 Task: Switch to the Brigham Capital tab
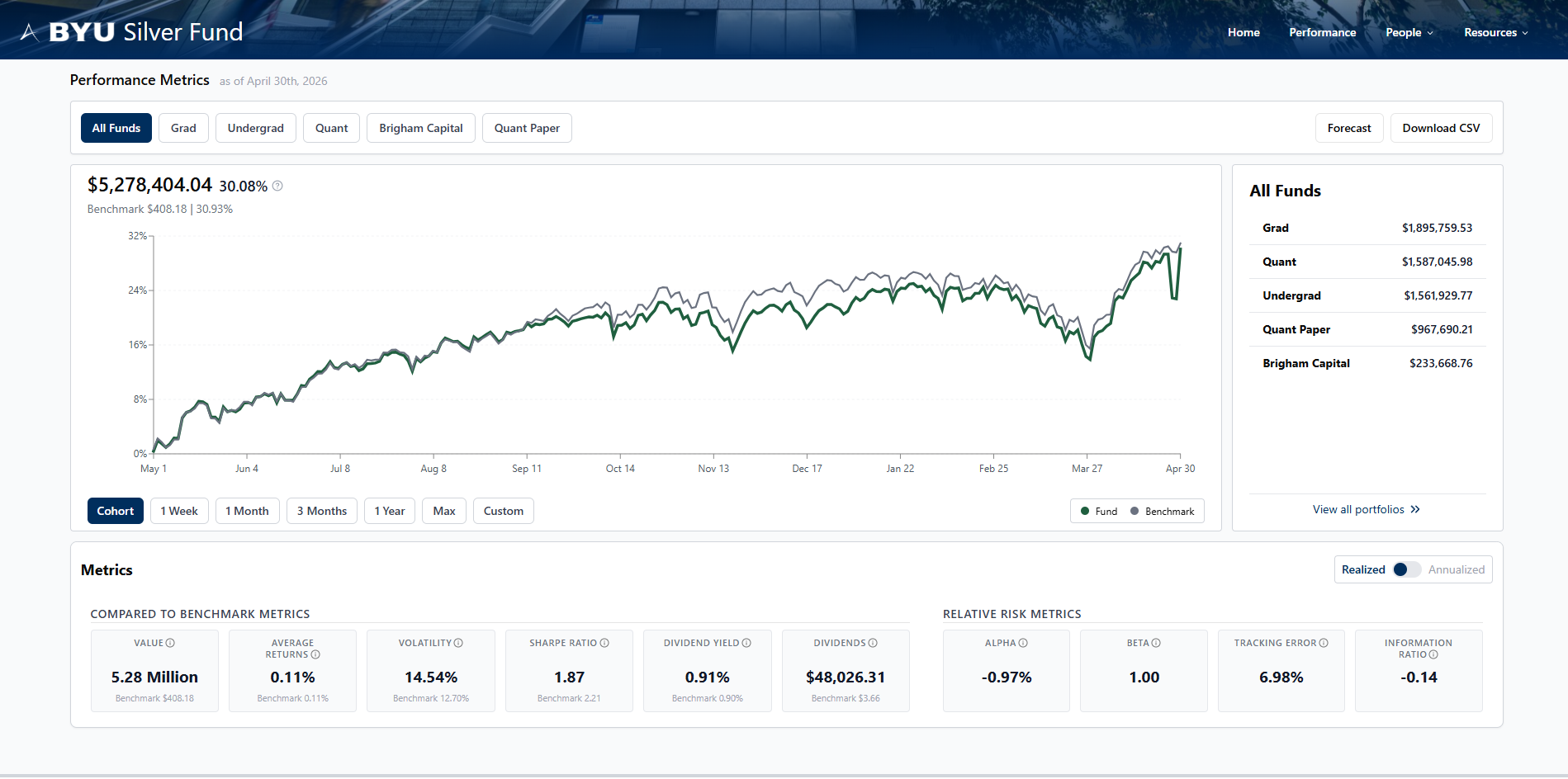click(421, 128)
